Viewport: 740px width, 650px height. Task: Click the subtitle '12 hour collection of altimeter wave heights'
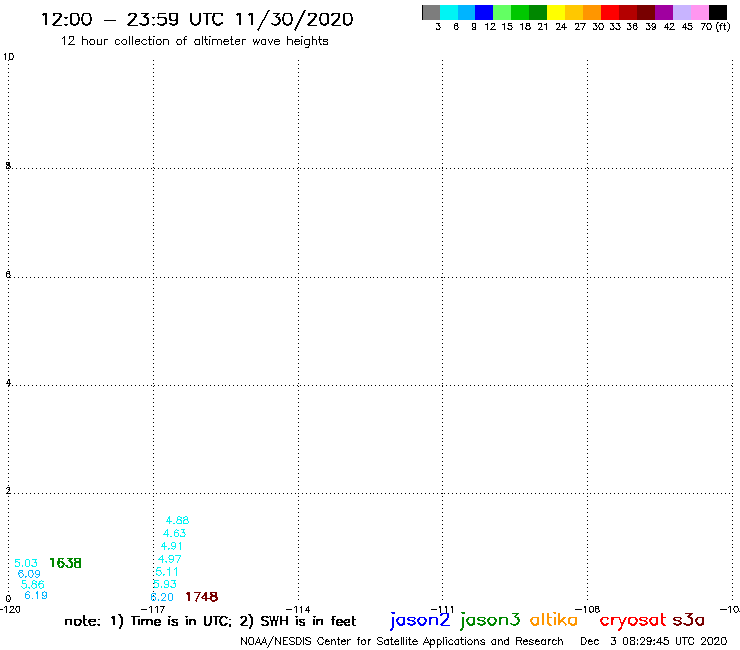coord(194,41)
